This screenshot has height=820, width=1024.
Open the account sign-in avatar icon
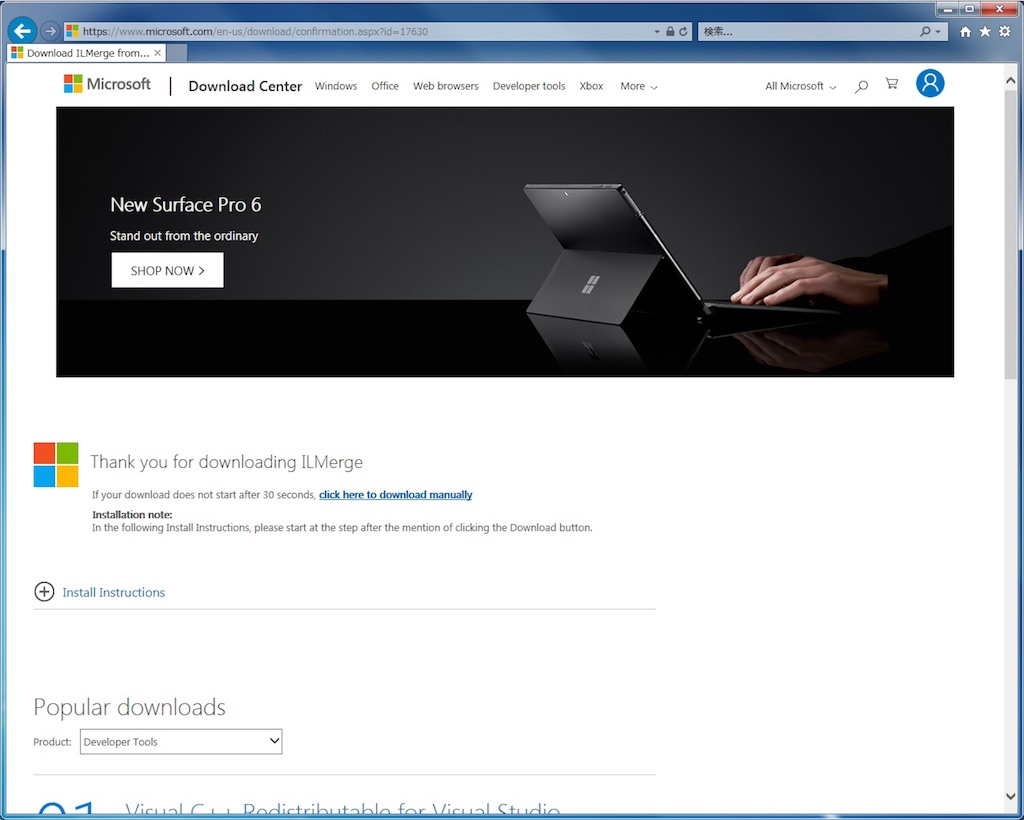930,84
